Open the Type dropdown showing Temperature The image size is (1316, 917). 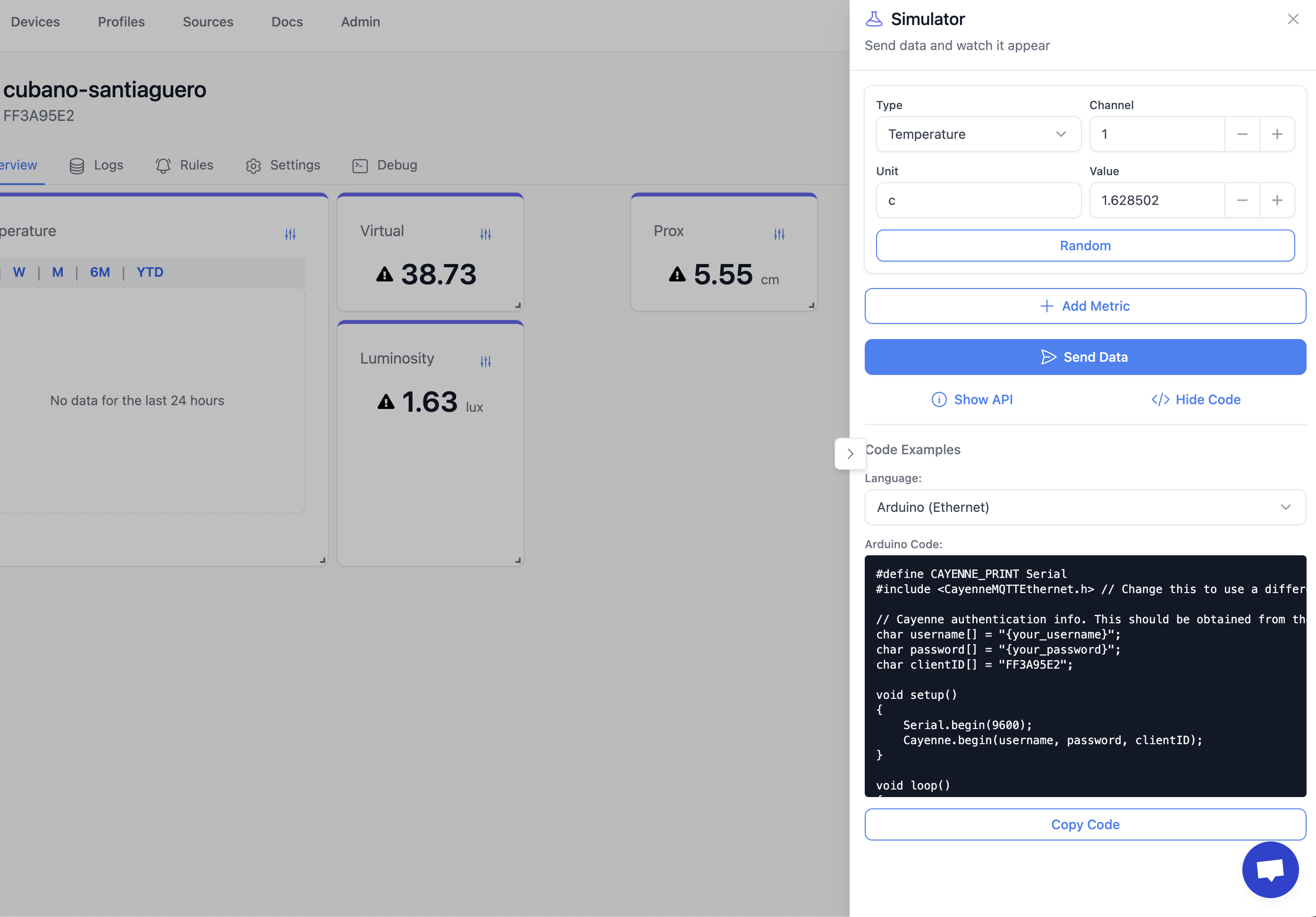click(978, 134)
